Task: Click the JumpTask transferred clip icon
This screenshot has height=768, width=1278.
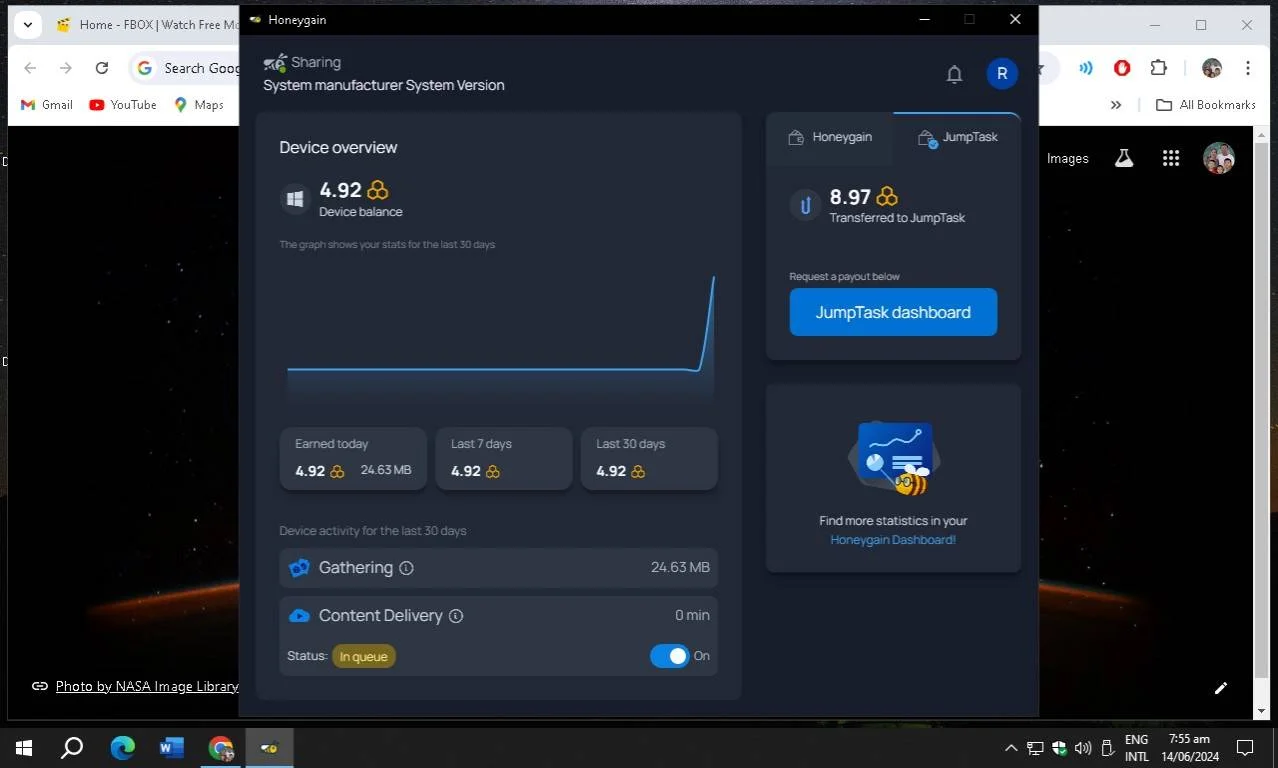Action: pos(805,205)
